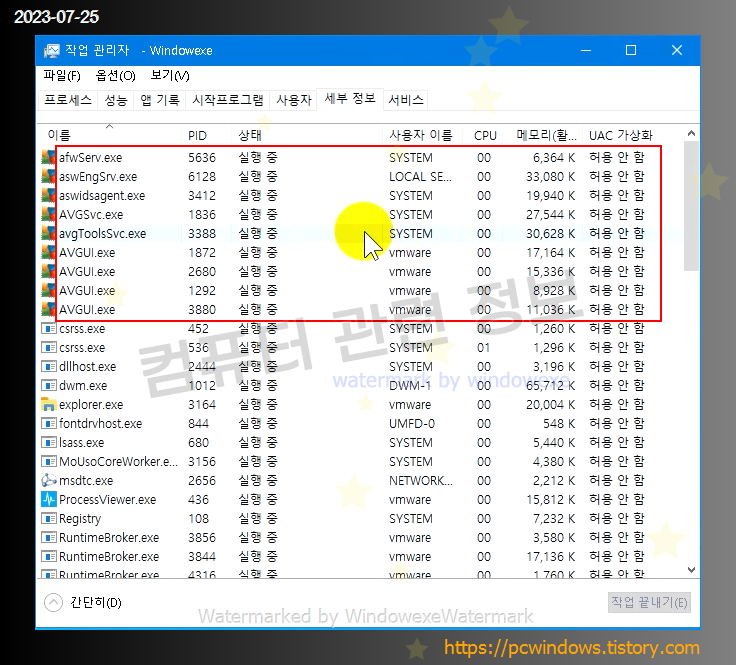Click the aswEngSrv.exe process icon
Image resolution: width=736 pixels, height=665 pixels.
pos(48,176)
